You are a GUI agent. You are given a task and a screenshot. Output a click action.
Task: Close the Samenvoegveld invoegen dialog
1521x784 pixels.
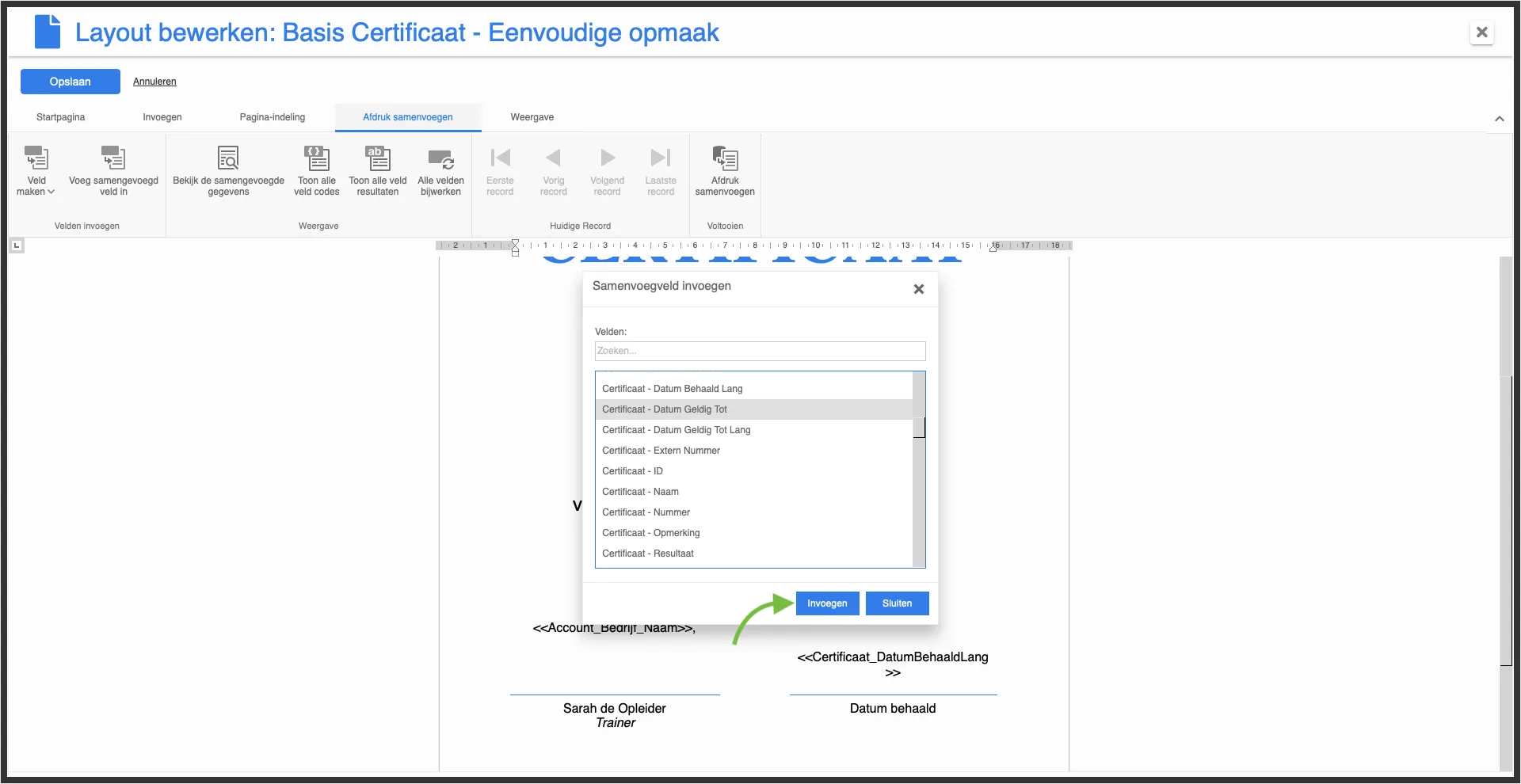click(x=918, y=289)
